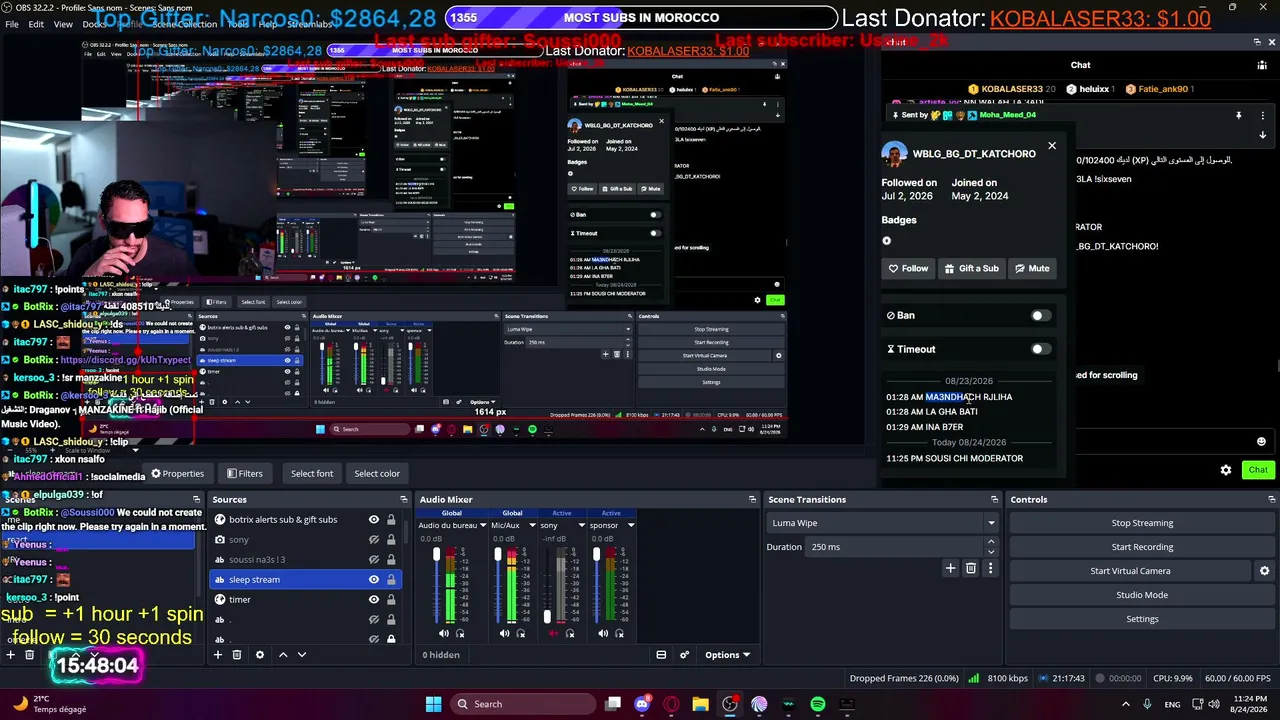Image resolution: width=1280 pixels, height=720 pixels.
Task: Move selected source down
Action: (302, 655)
